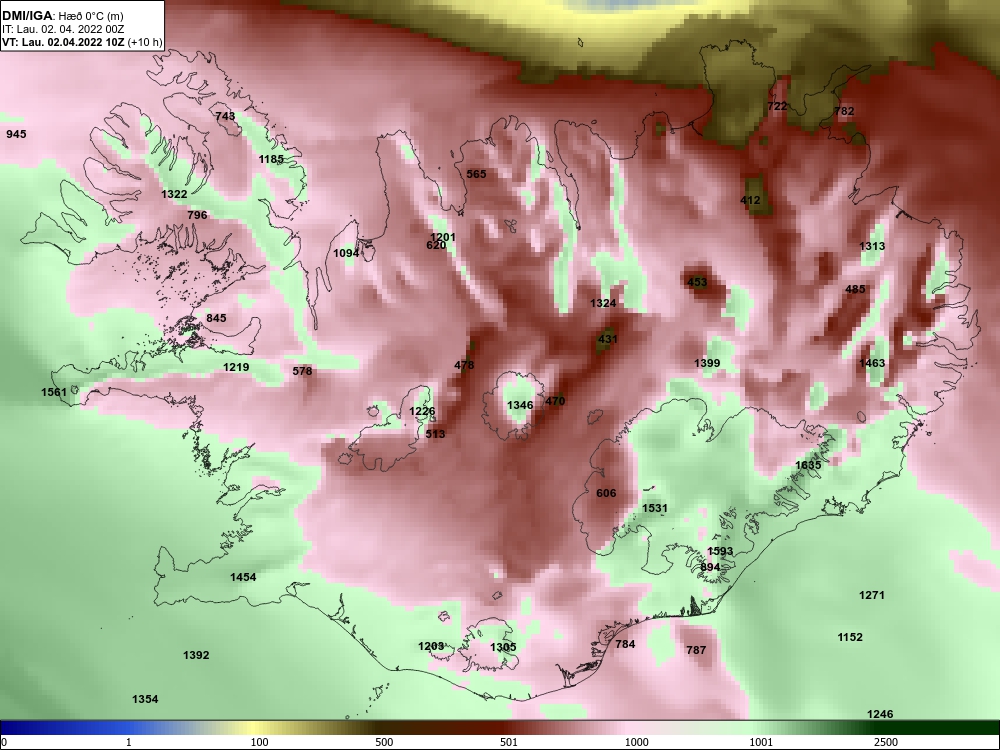Select the 1226 value on the glacier
1000x750 pixels.
(422, 411)
